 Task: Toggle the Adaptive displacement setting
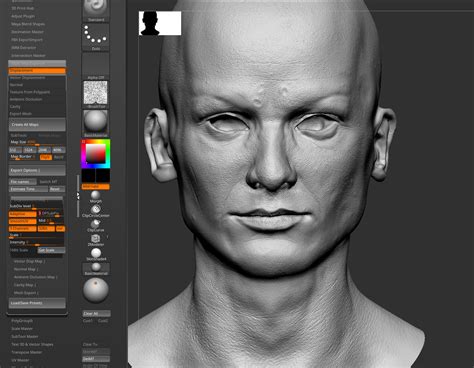point(23,214)
